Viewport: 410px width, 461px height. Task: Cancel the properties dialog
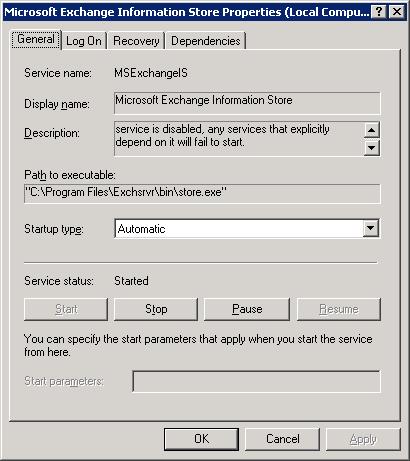tap(283, 439)
